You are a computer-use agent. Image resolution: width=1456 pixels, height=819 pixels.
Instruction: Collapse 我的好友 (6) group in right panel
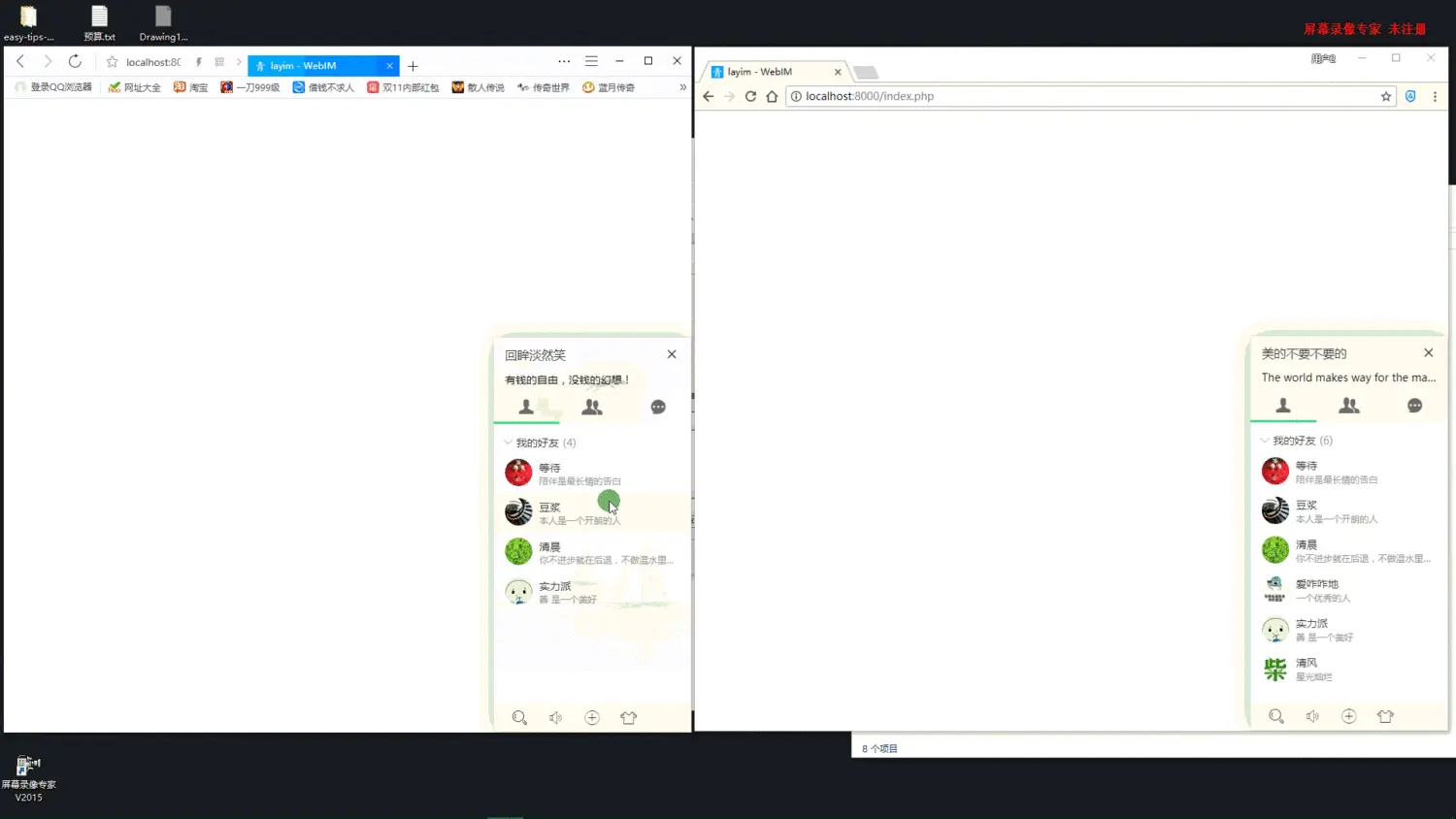[1297, 441]
